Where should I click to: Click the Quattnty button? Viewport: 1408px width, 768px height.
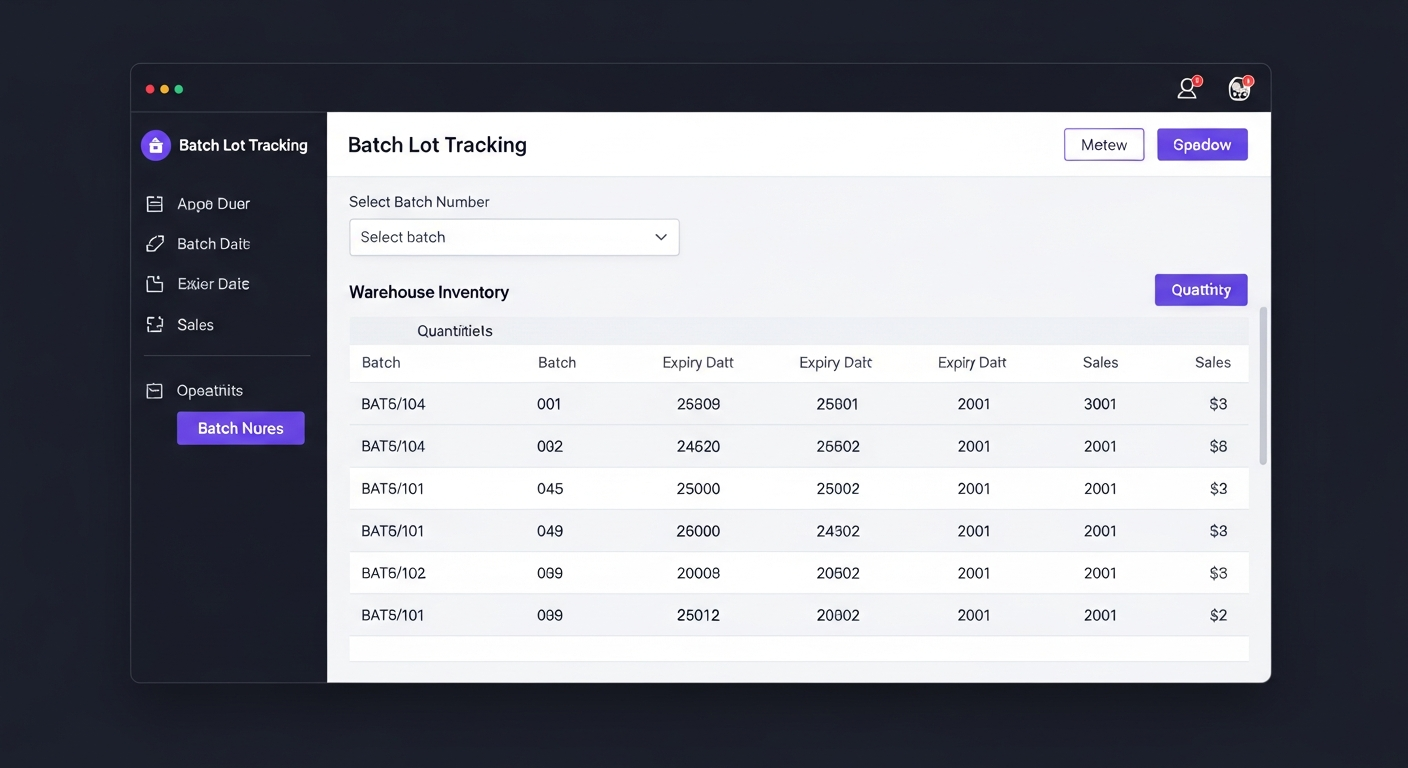[x=1201, y=289]
